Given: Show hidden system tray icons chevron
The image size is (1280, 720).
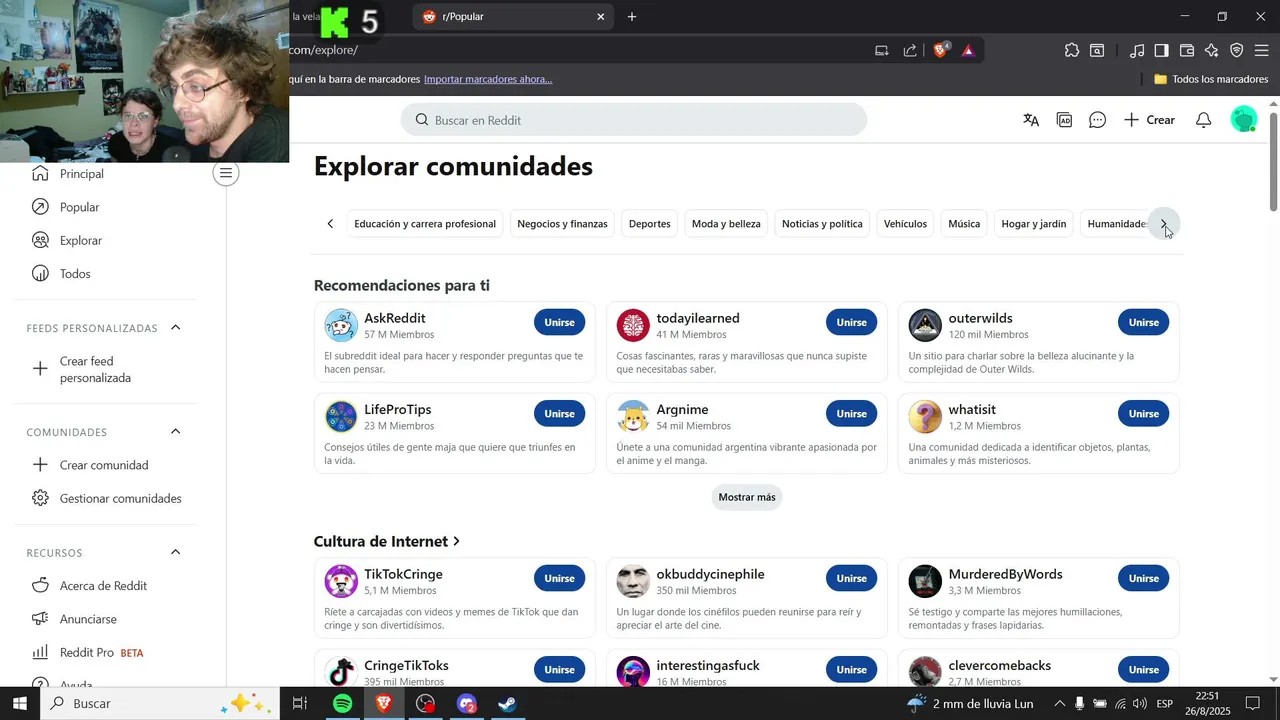Looking at the screenshot, I should point(1059,704).
